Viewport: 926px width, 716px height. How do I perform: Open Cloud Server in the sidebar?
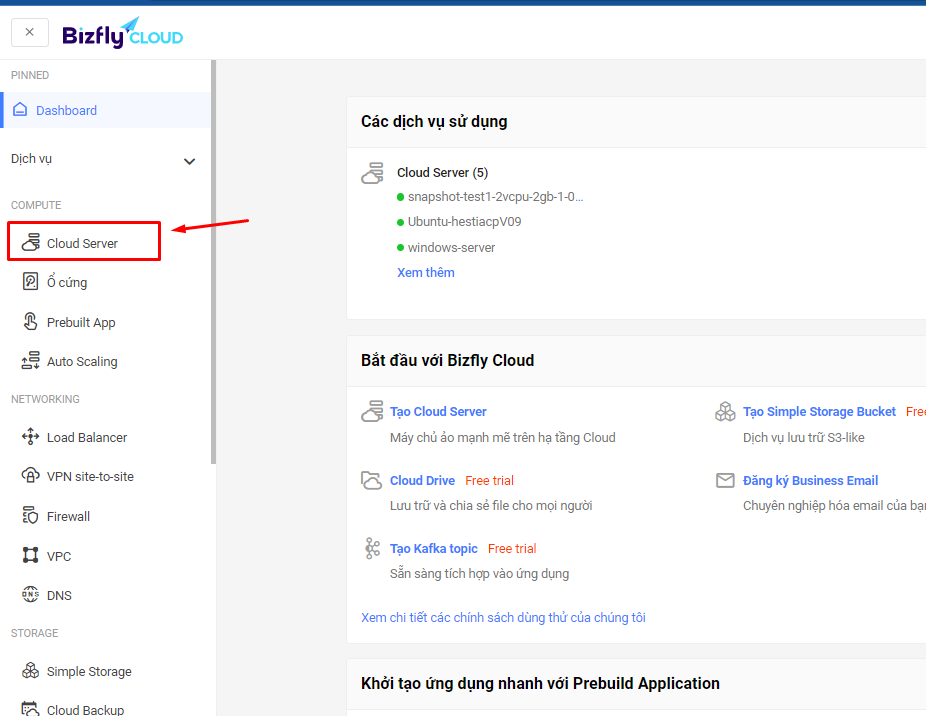[x=84, y=241]
